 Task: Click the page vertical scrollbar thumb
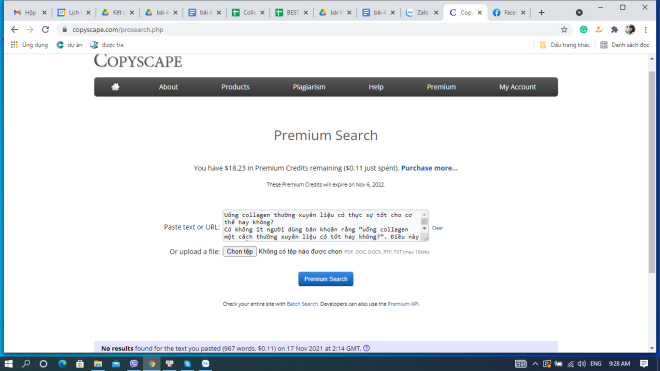(652, 173)
